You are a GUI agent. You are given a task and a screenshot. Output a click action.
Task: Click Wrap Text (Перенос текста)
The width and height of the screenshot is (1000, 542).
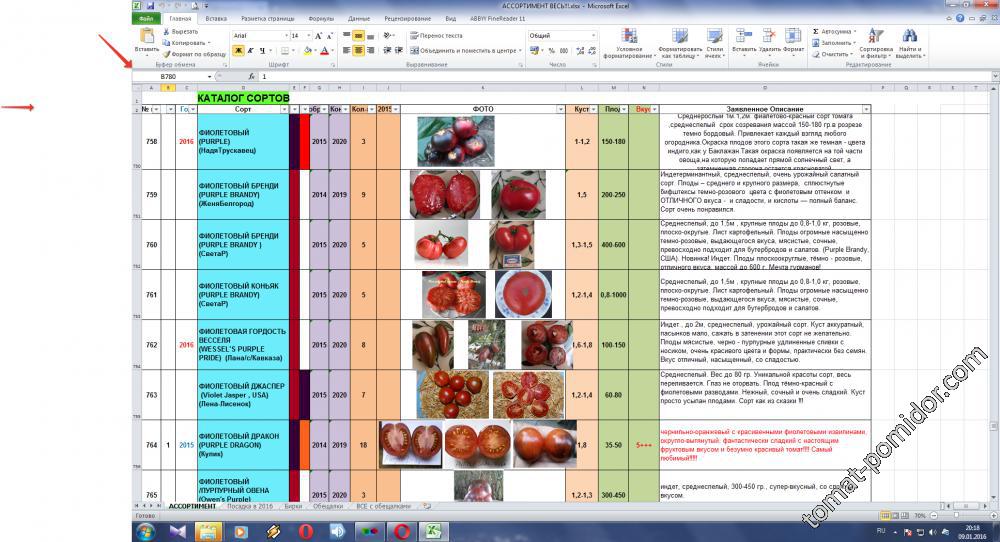436,36
